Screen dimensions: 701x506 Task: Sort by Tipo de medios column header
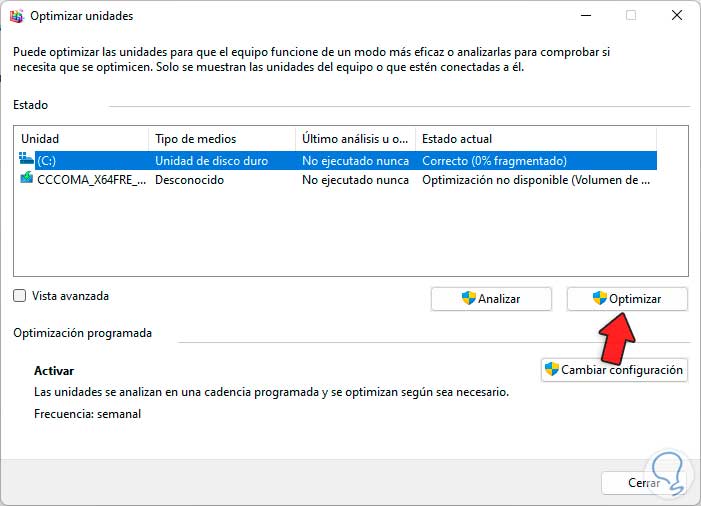click(220, 139)
